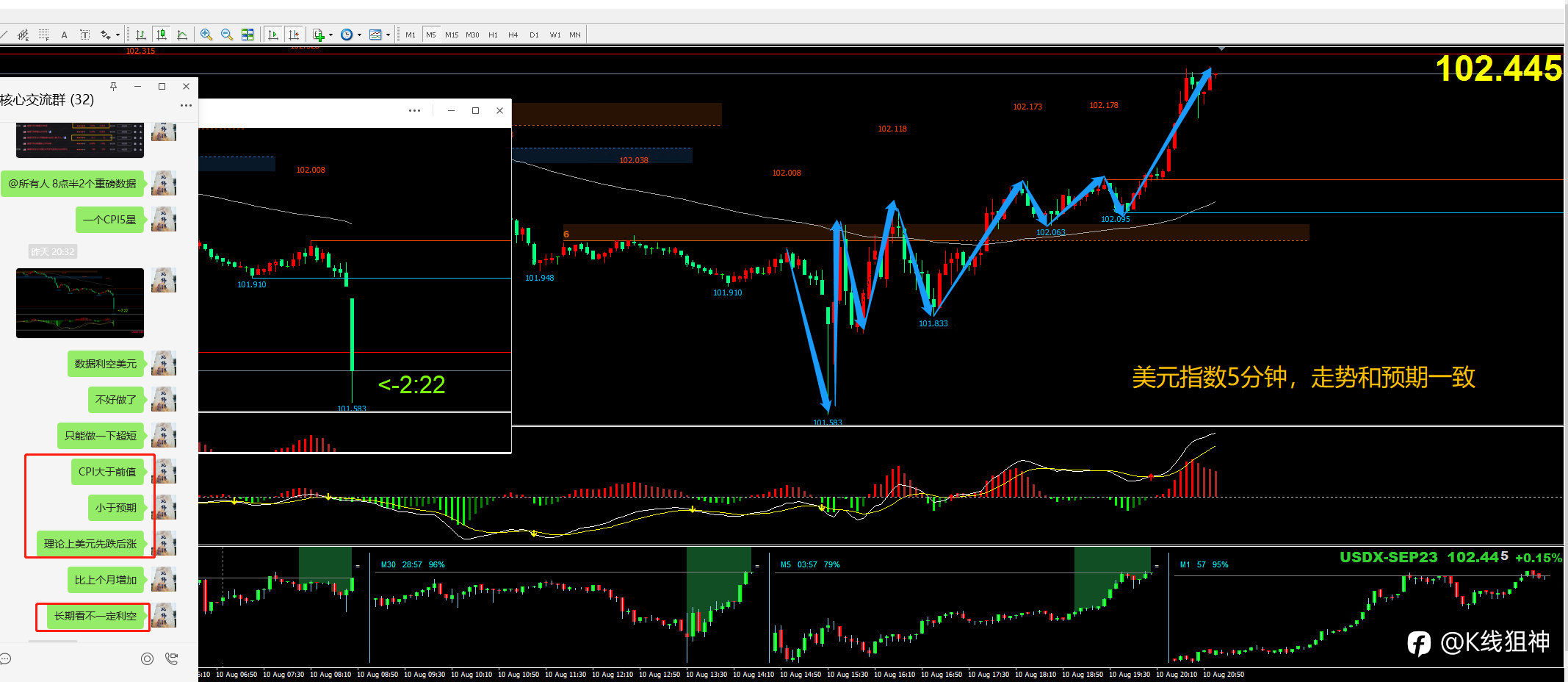This screenshot has width=1568, height=682.
Task: Switch to the H4 timeframe
Action: (x=513, y=35)
